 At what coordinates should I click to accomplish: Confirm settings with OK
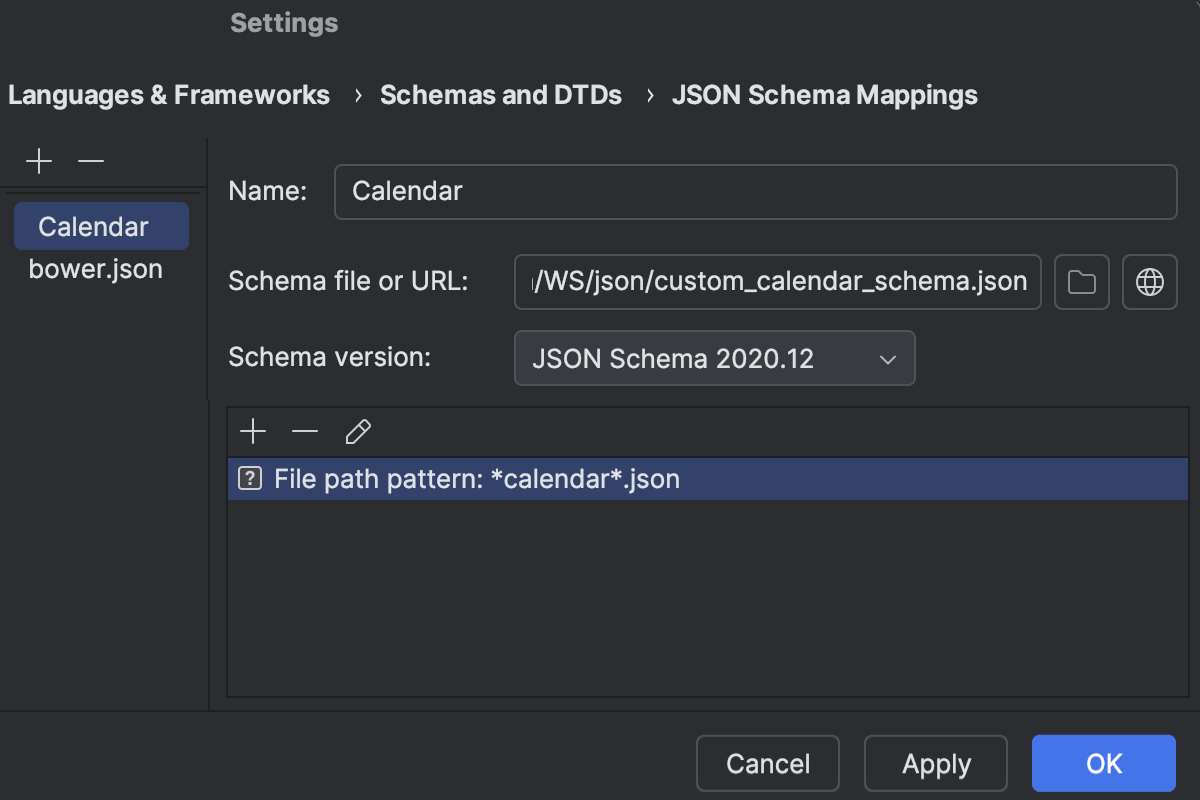coord(1103,763)
